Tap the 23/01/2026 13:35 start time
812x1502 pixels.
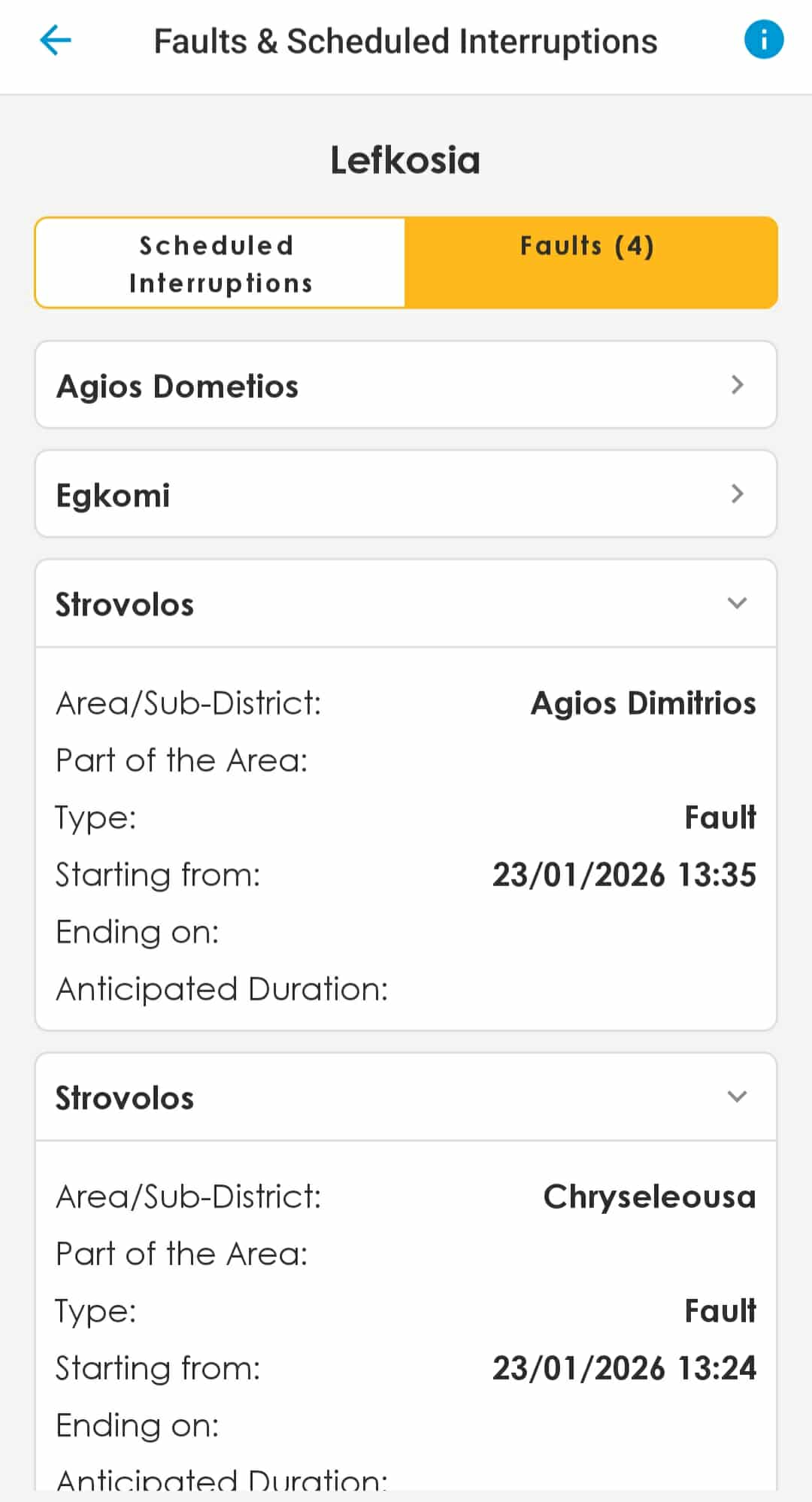[624, 875]
